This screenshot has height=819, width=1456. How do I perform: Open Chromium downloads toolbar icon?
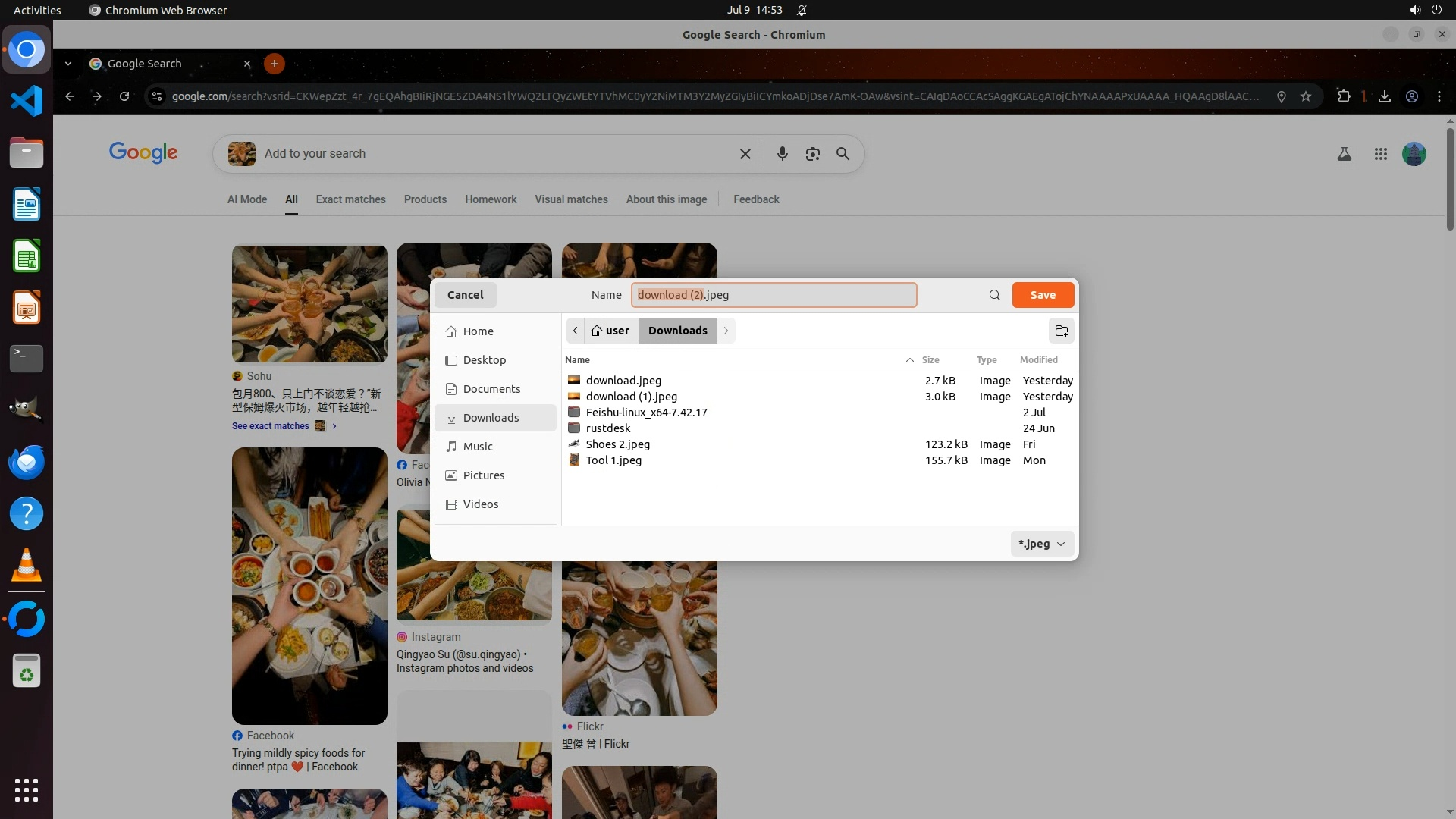1384,96
